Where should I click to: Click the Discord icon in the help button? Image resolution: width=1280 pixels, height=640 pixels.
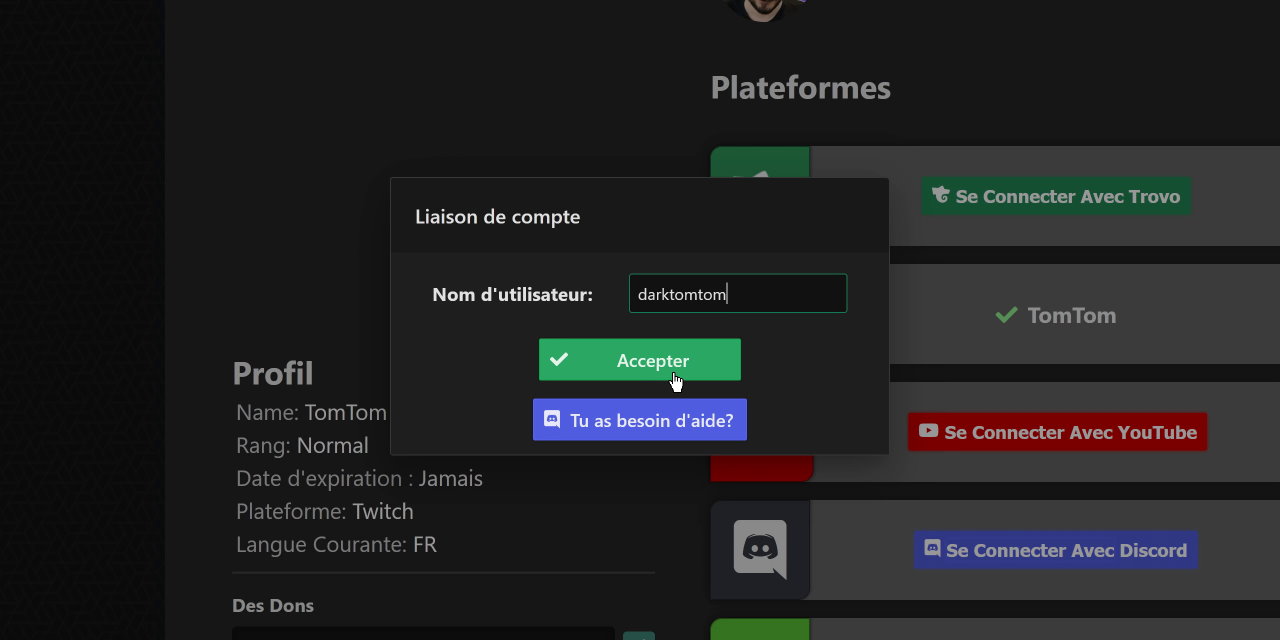(x=552, y=420)
